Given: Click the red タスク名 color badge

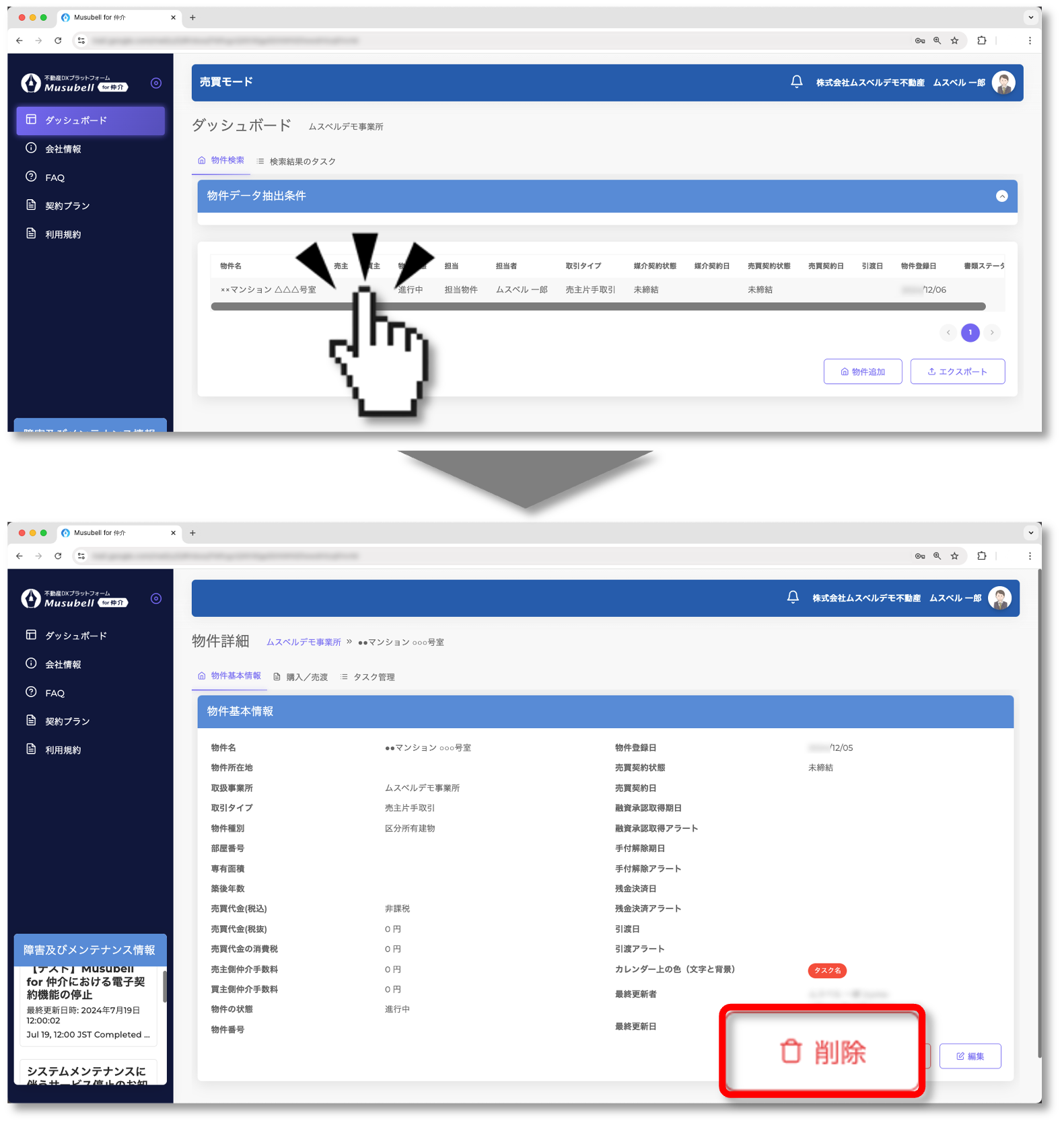Looking at the screenshot, I should 826,970.
